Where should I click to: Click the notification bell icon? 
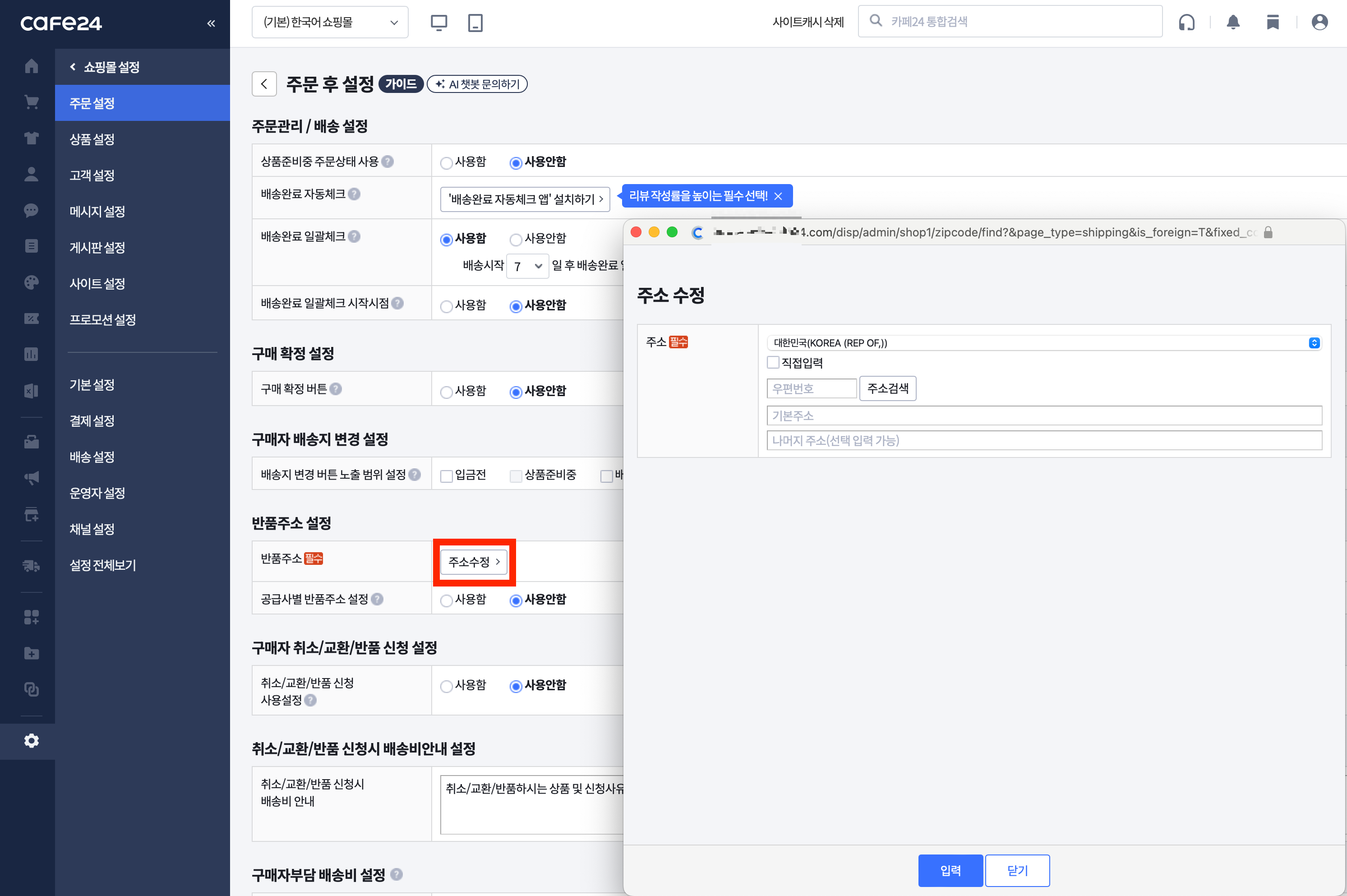pos(1233,22)
